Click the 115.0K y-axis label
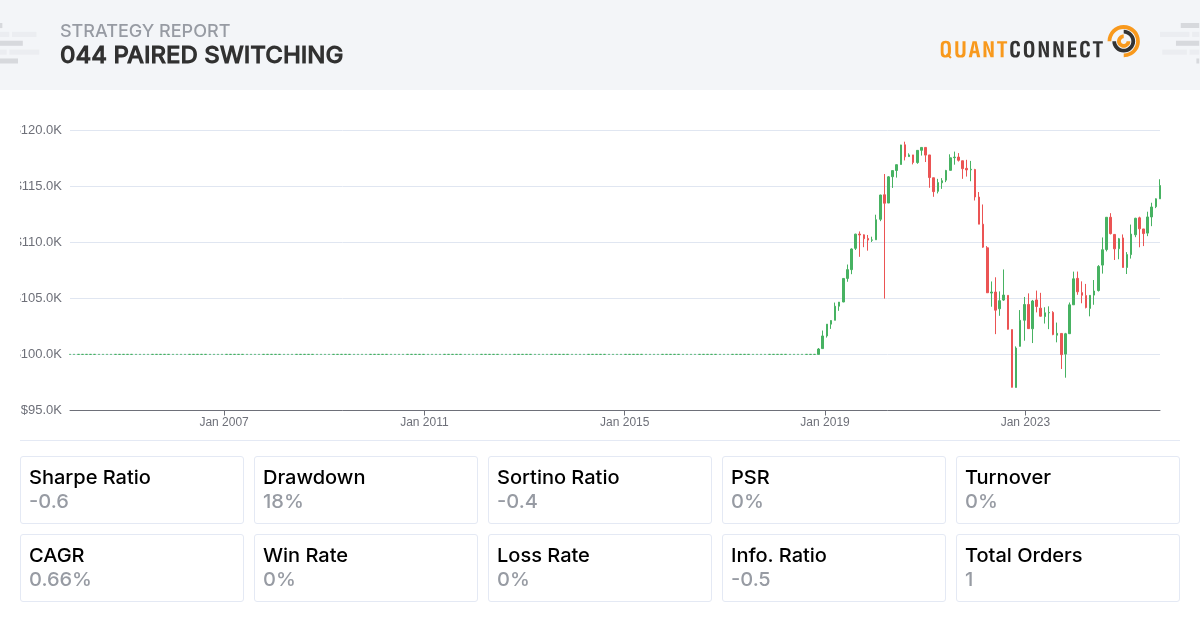This screenshot has width=1200, height=632. [x=41, y=186]
